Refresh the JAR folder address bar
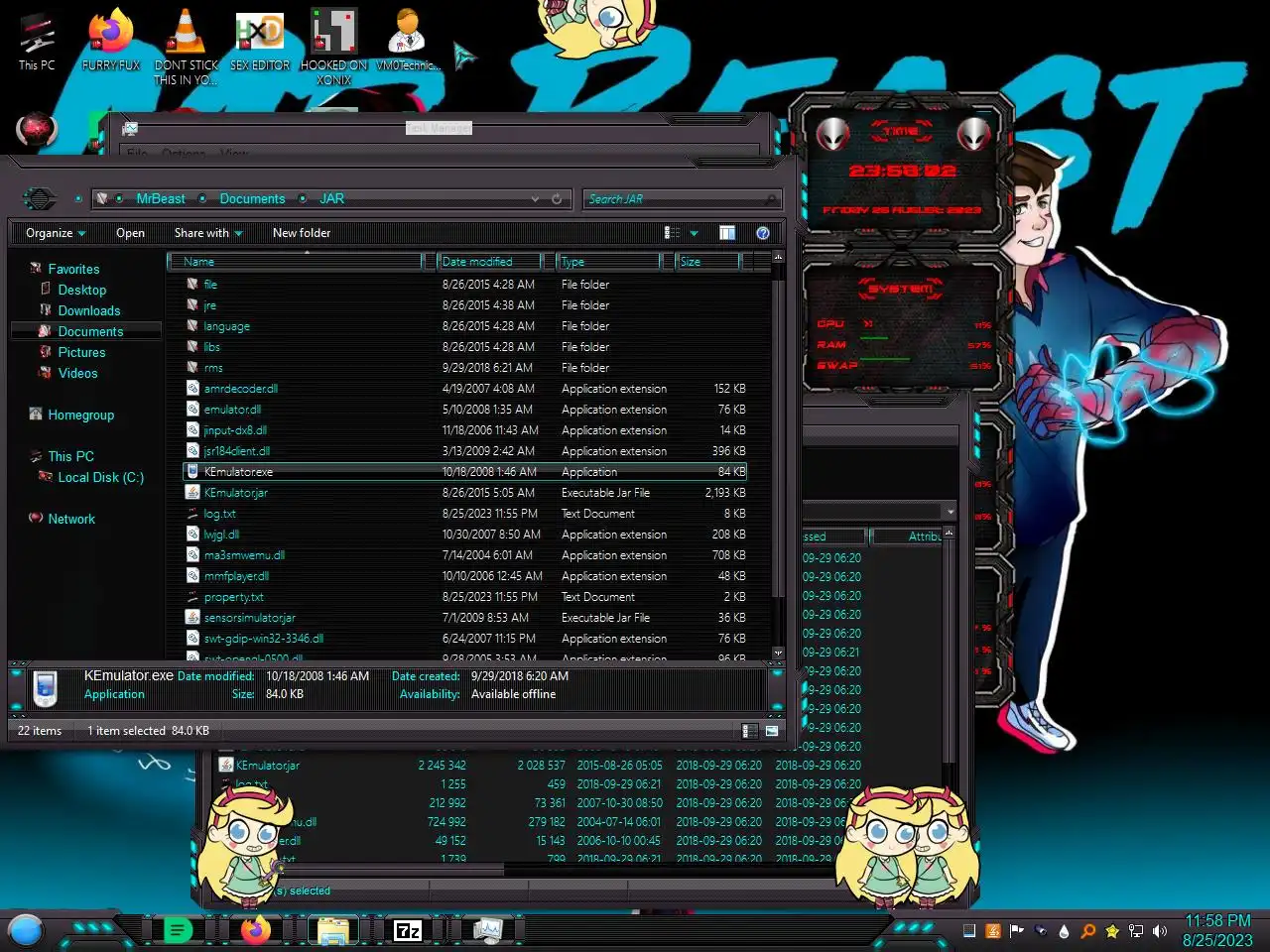Viewport: 1270px width, 952px height. 557,199
